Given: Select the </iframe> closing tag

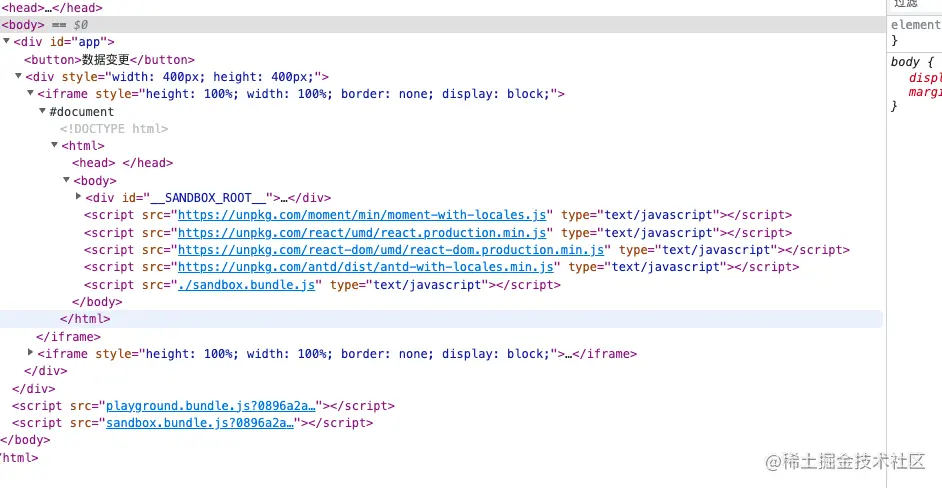Looking at the screenshot, I should point(68,337).
